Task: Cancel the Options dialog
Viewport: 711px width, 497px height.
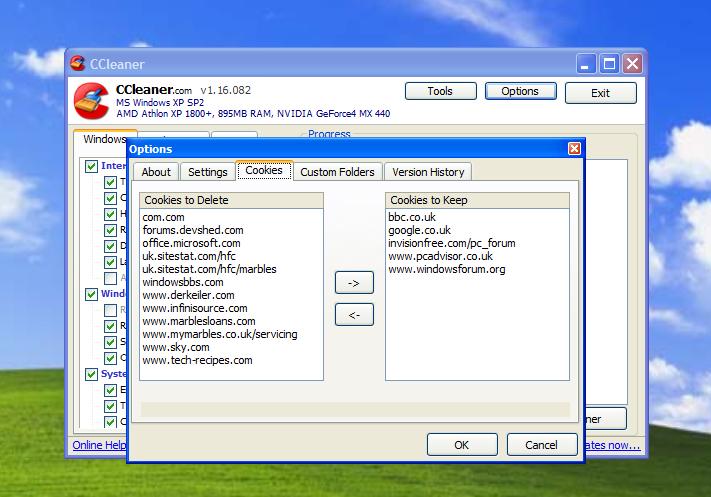Action: 542,444
